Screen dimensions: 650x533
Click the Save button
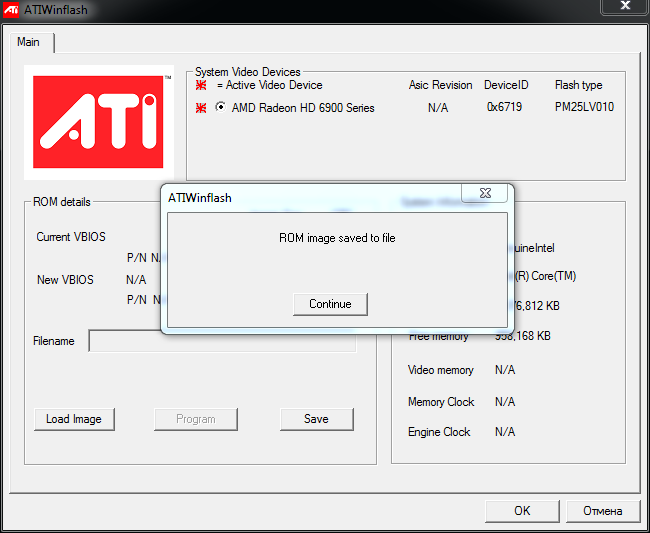pyautogui.click(x=317, y=419)
